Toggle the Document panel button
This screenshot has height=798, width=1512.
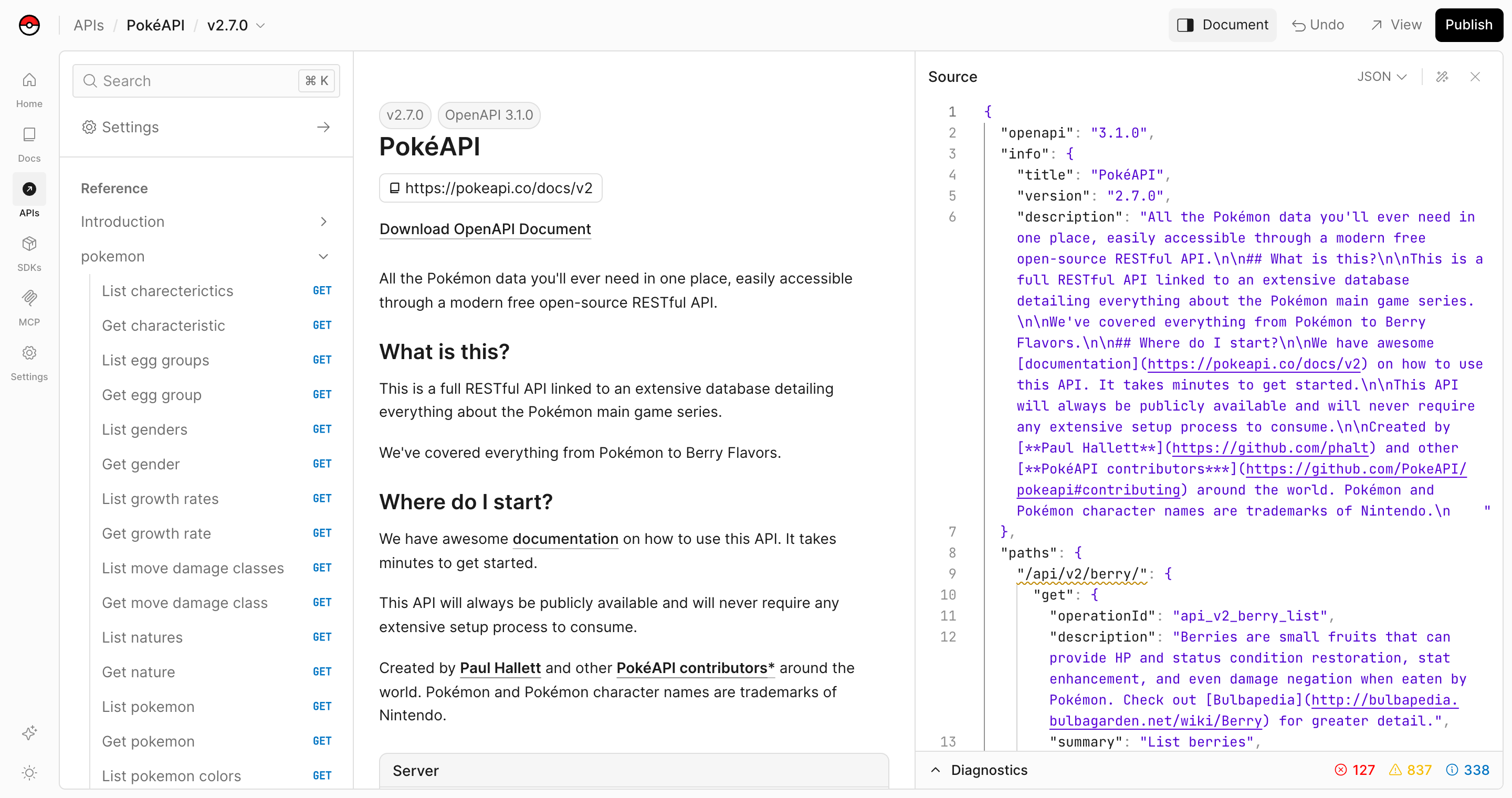[1222, 25]
